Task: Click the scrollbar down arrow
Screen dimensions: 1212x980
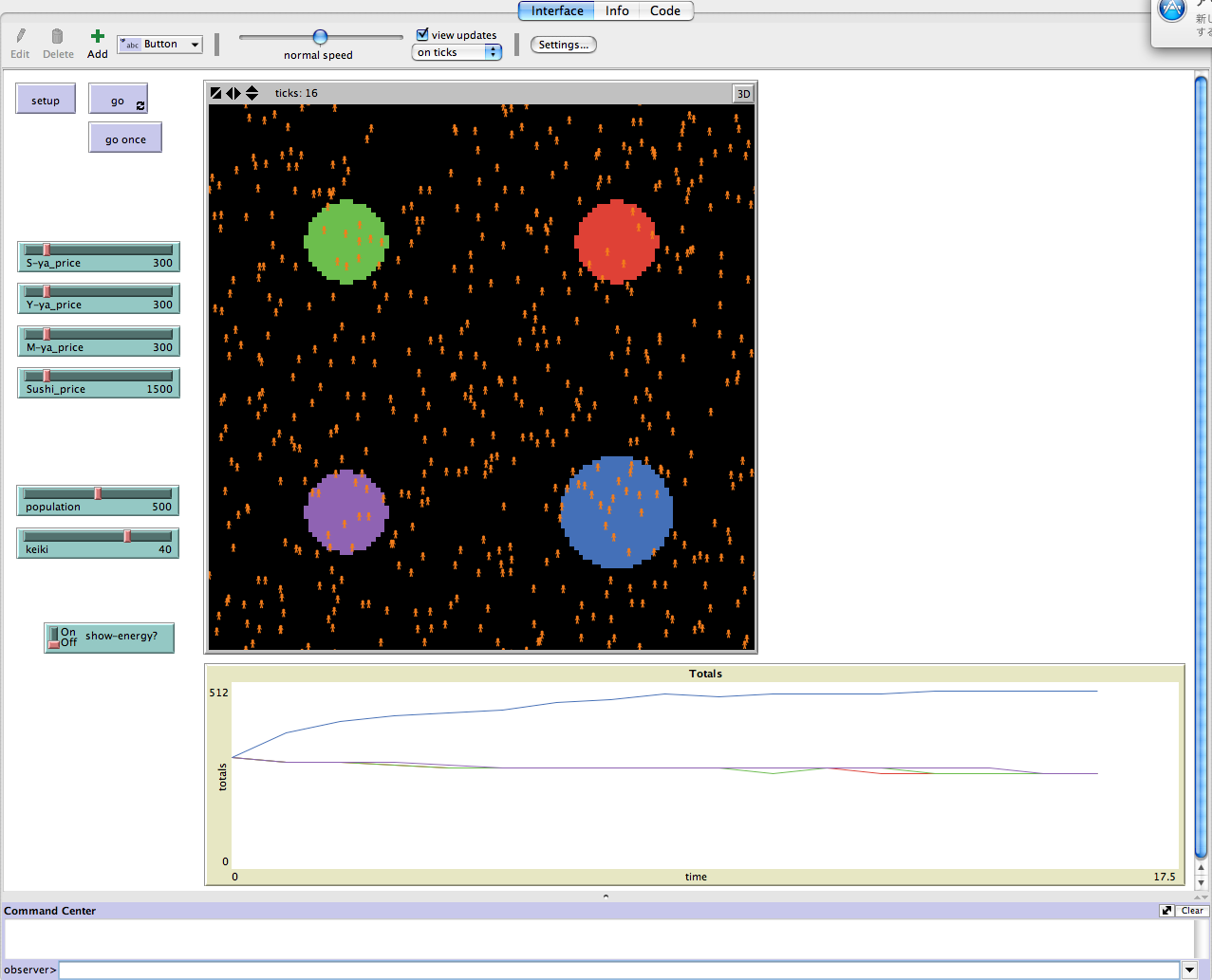Action: pos(1201,882)
